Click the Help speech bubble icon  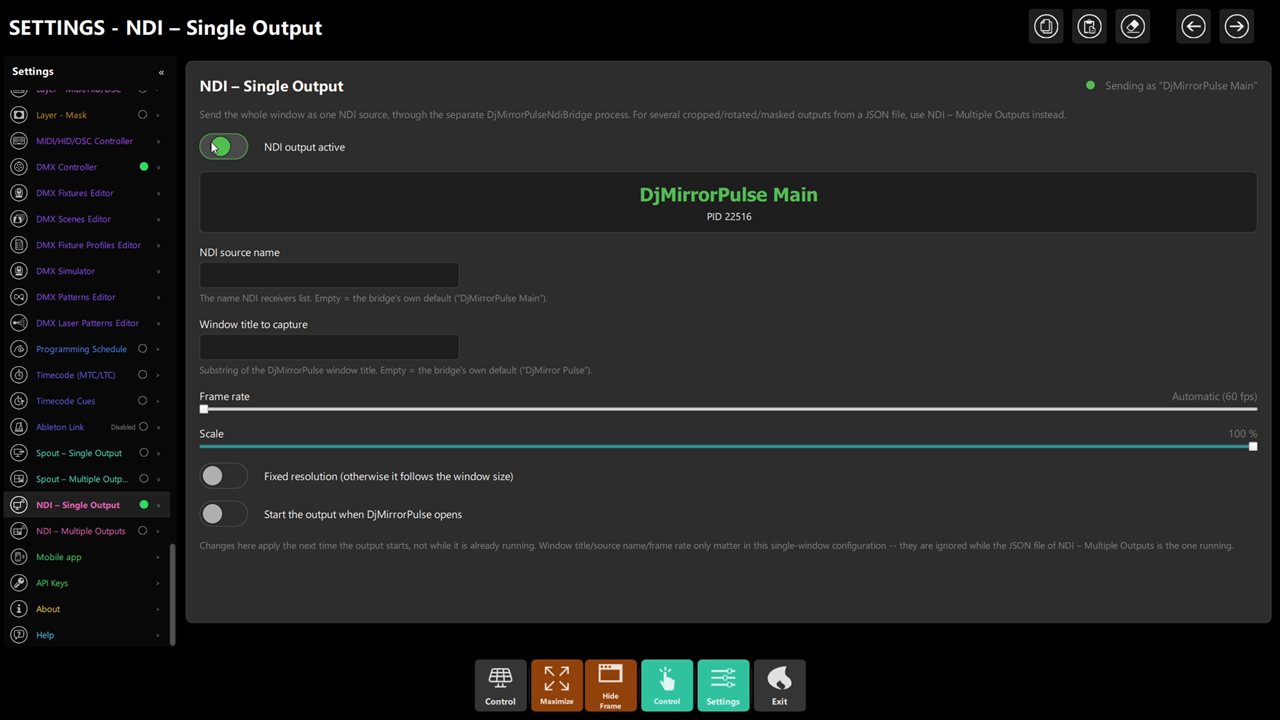[x=18, y=635]
